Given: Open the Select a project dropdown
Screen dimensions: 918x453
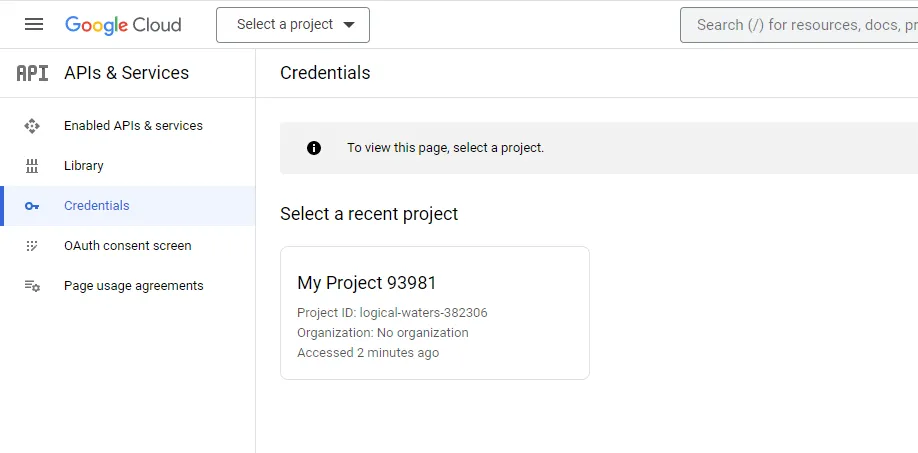Looking at the screenshot, I should click(x=293, y=25).
